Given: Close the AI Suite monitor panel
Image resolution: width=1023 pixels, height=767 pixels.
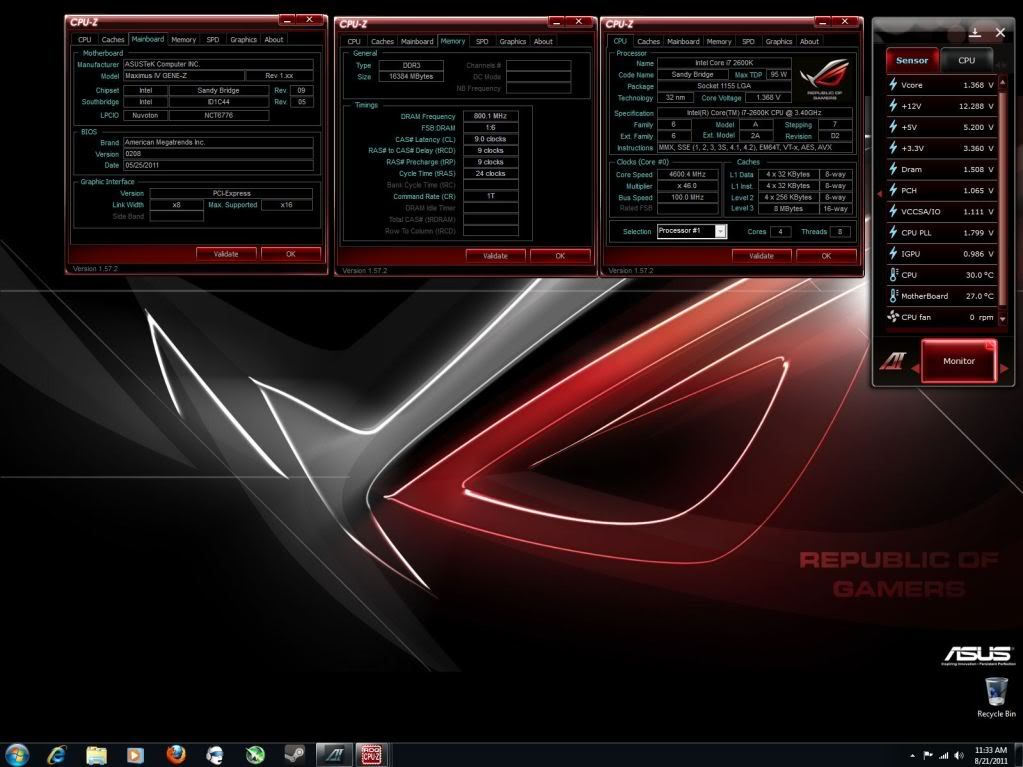Looking at the screenshot, I should [1000, 32].
